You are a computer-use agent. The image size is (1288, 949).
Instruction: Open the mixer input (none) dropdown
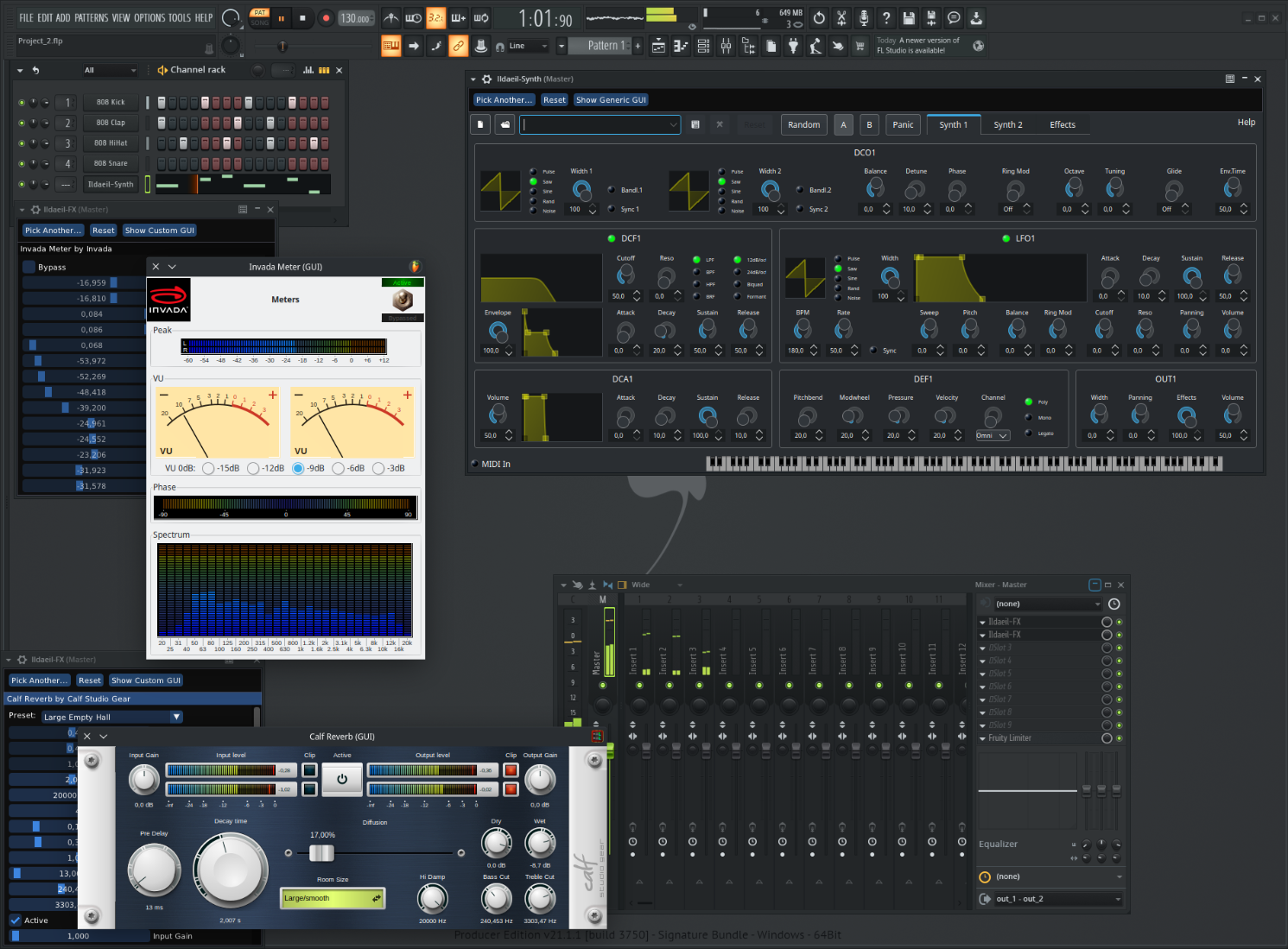tap(1047, 604)
